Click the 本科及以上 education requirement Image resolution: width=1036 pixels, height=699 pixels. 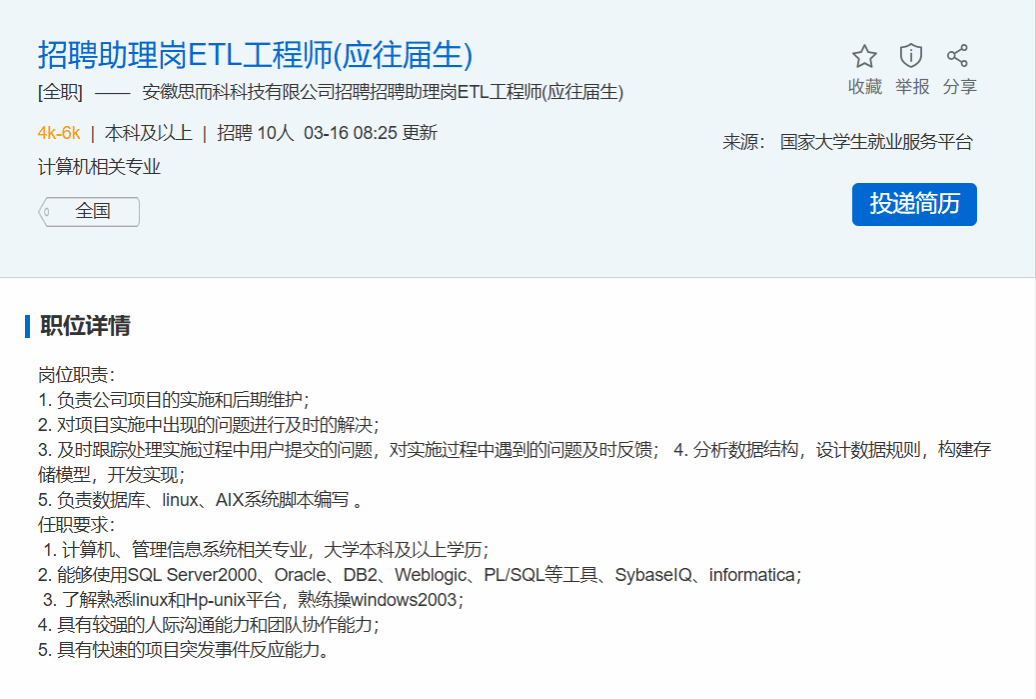pyautogui.click(x=148, y=133)
